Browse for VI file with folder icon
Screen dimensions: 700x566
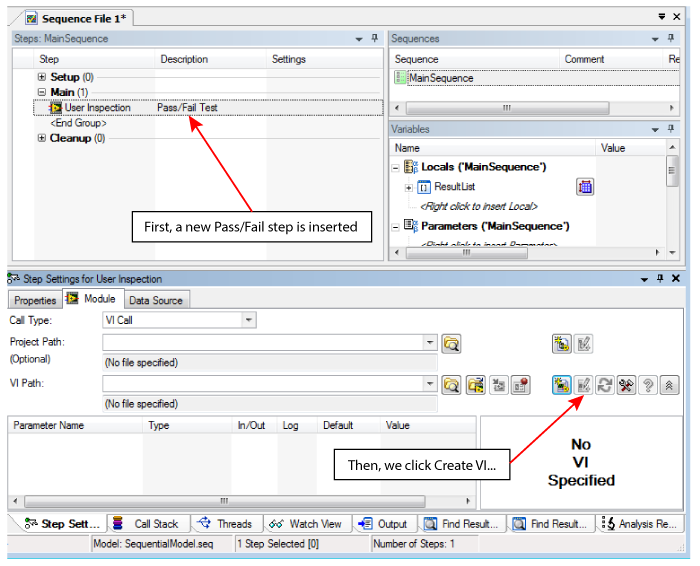point(451,385)
